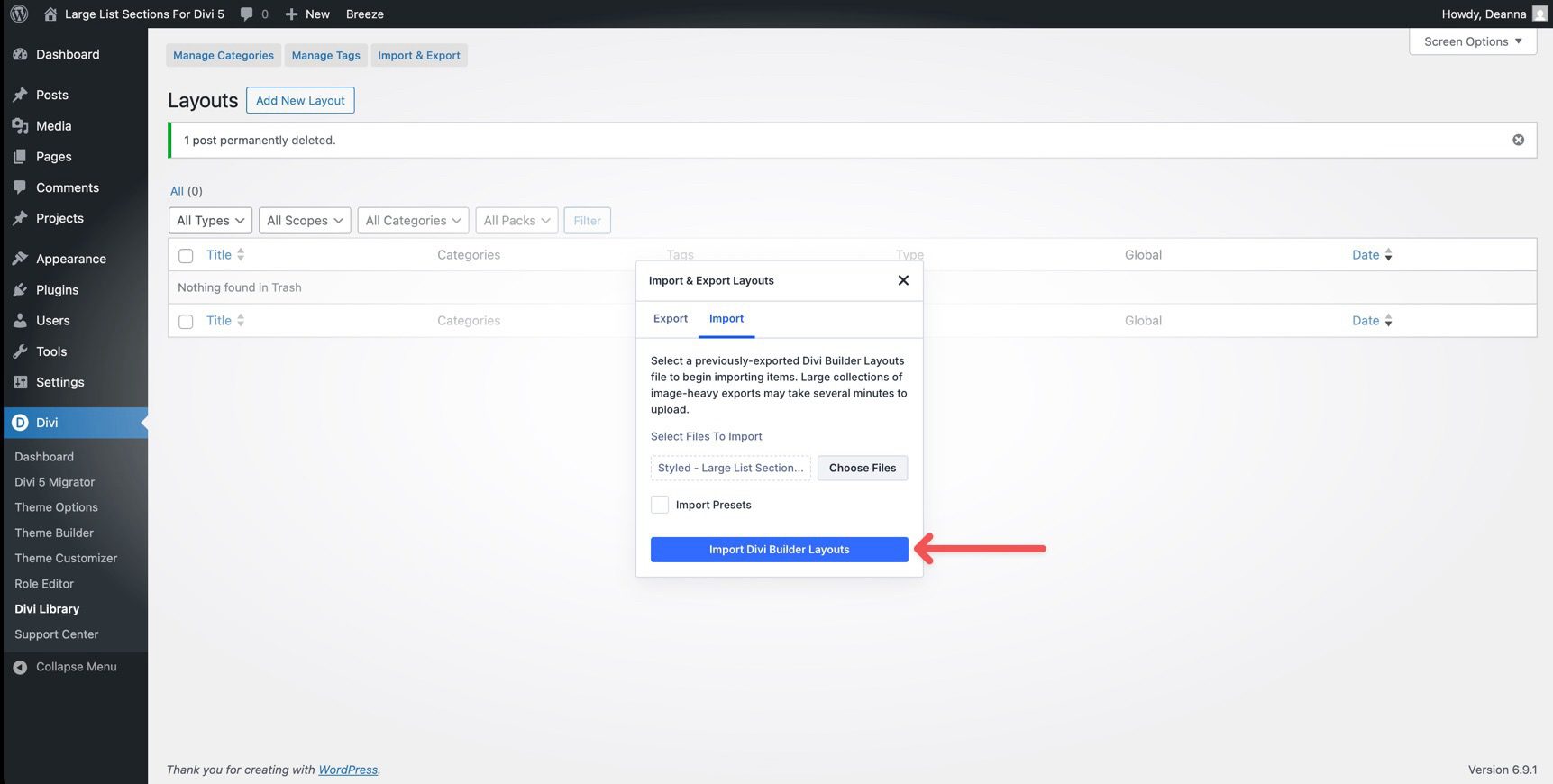Open Theme Builder submenu item

pos(54,533)
